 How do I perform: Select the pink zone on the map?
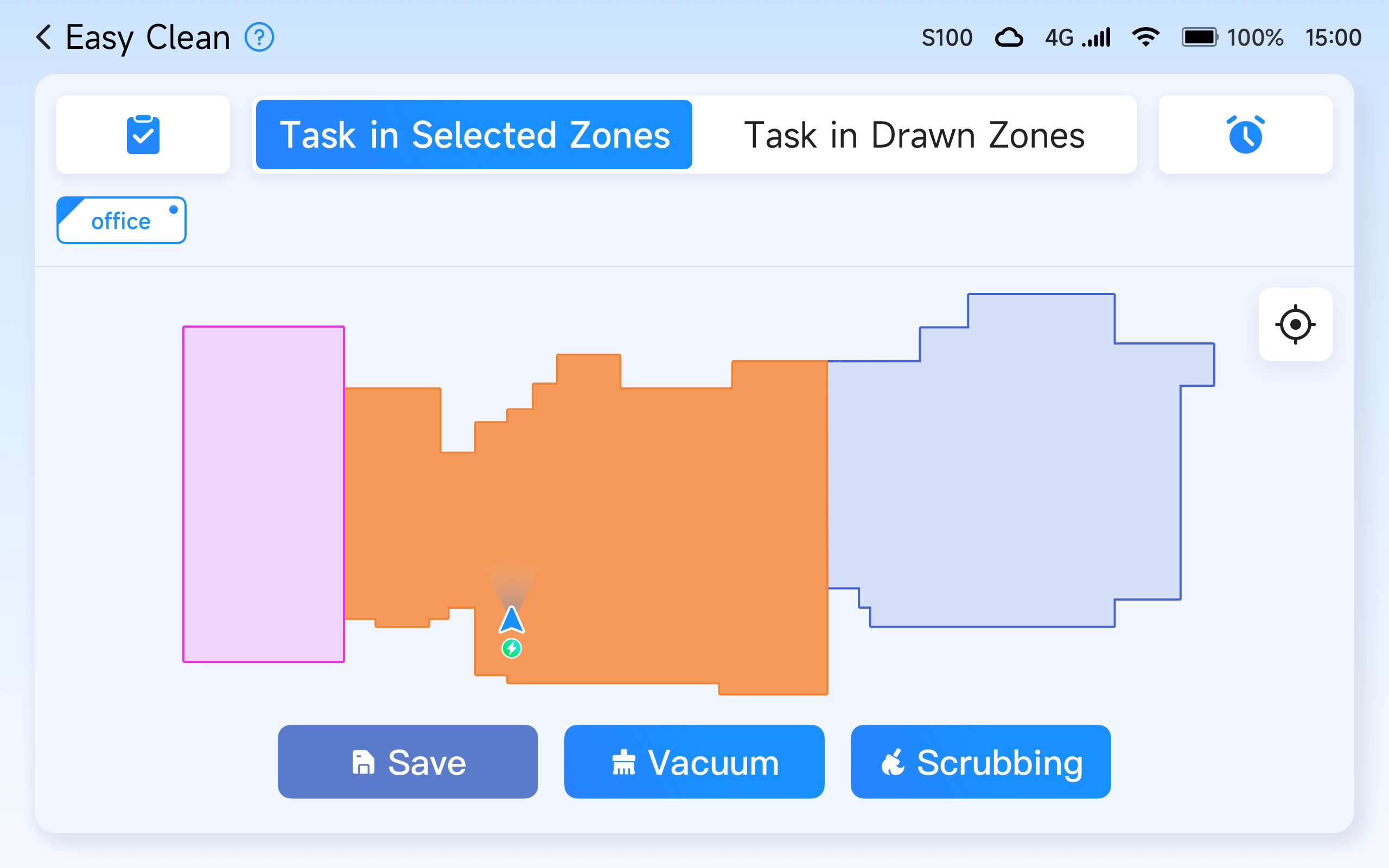click(x=264, y=494)
